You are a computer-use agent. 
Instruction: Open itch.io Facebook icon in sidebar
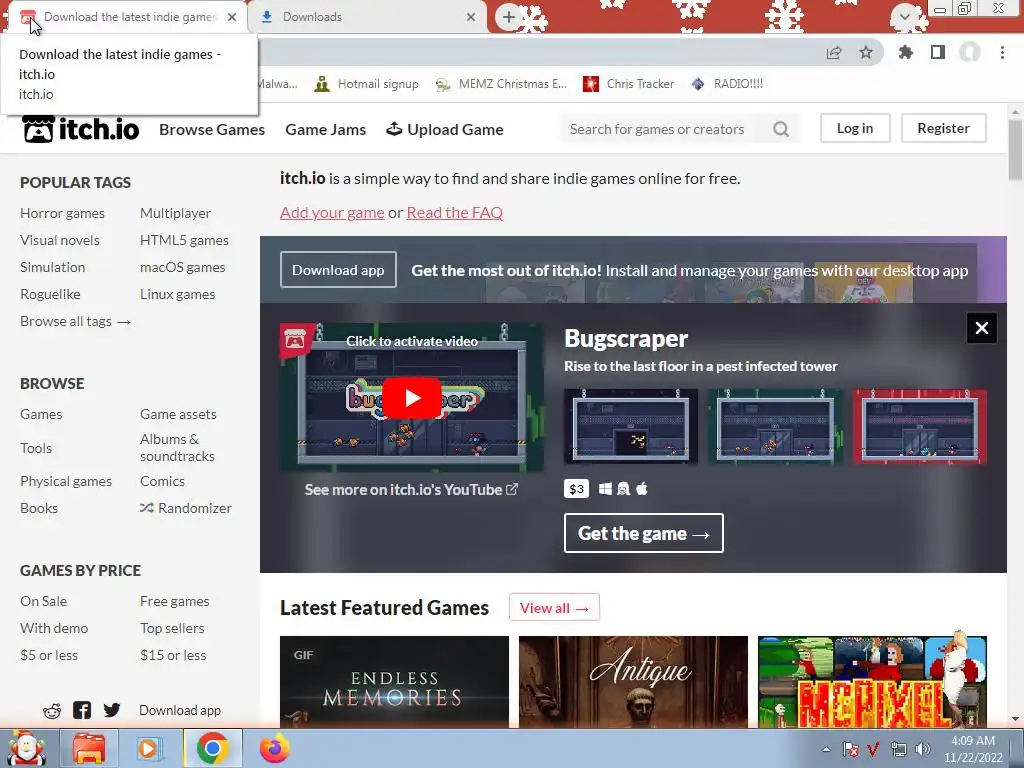click(x=82, y=710)
